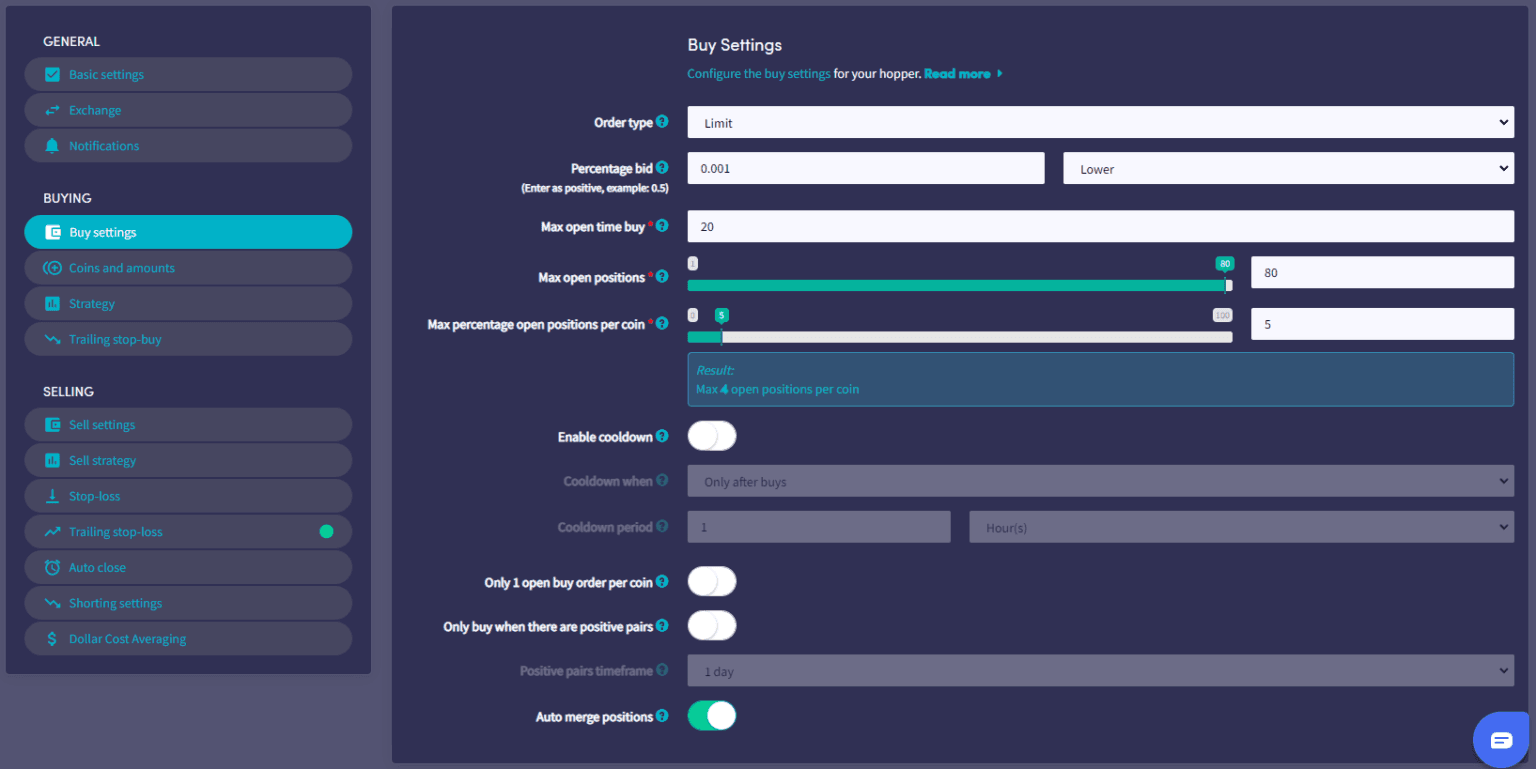Image resolution: width=1536 pixels, height=769 pixels.
Task: Click the Read more link
Action: click(957, 73)
